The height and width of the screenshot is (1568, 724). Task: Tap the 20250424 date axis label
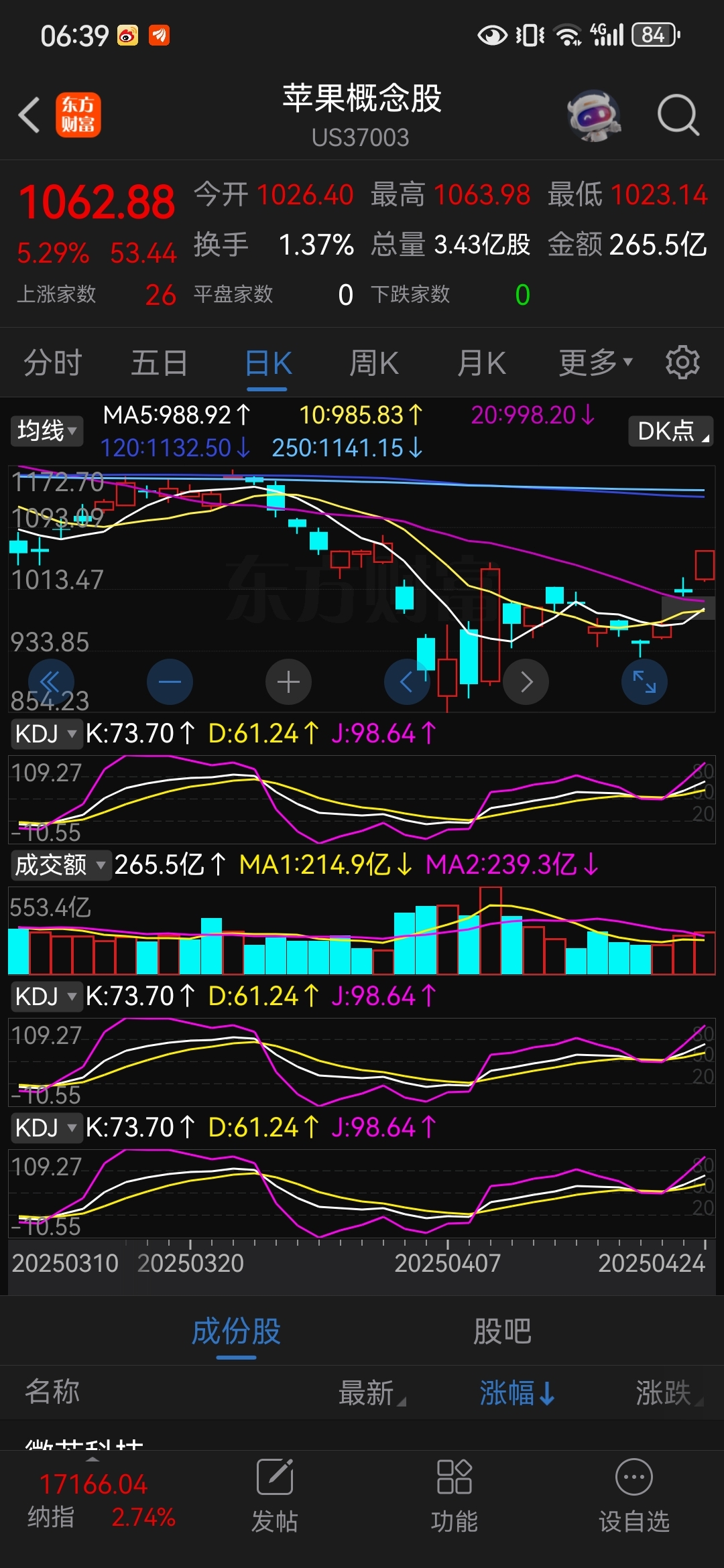(652, 1264)
